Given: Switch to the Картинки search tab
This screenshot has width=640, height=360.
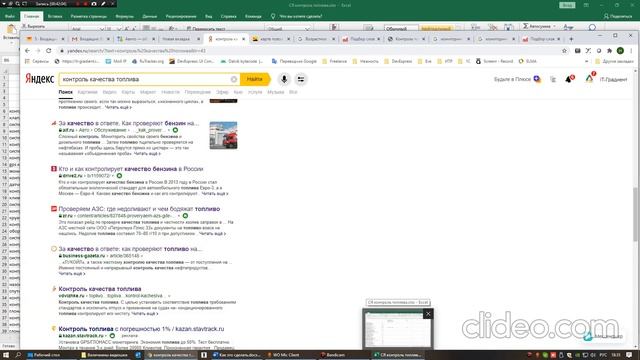Looking at the screenshot, I should pyautogui.click(x=87, y=92).
